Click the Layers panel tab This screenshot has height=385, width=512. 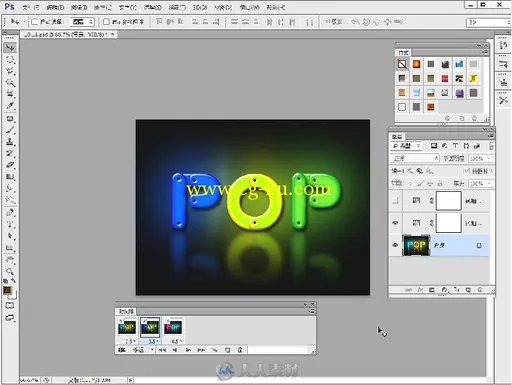click(397, 137)
